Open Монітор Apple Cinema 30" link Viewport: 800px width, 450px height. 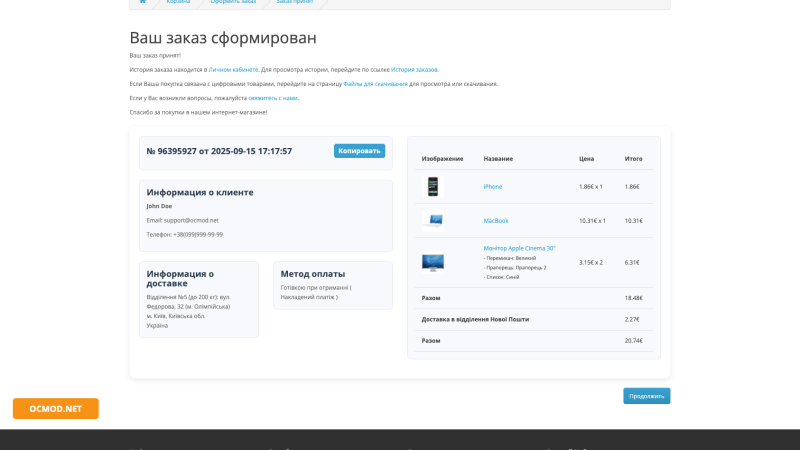coord(519,248)
